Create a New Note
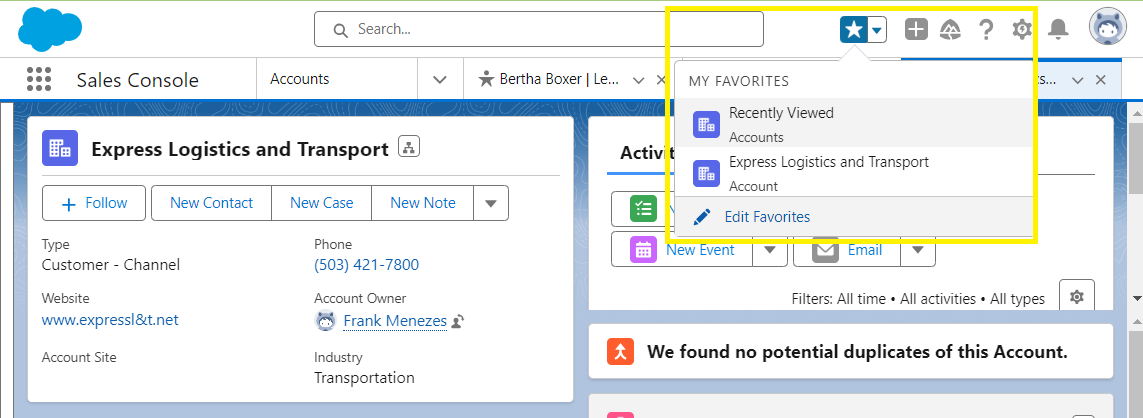The image size is (1143, 418). 423,203
